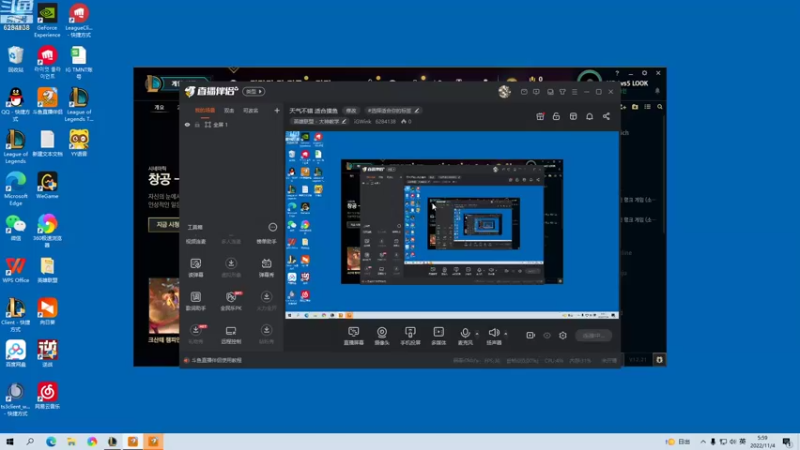Click 视频连麦 in toolbox
Screen dimensions: 800x450
point(196,241)
